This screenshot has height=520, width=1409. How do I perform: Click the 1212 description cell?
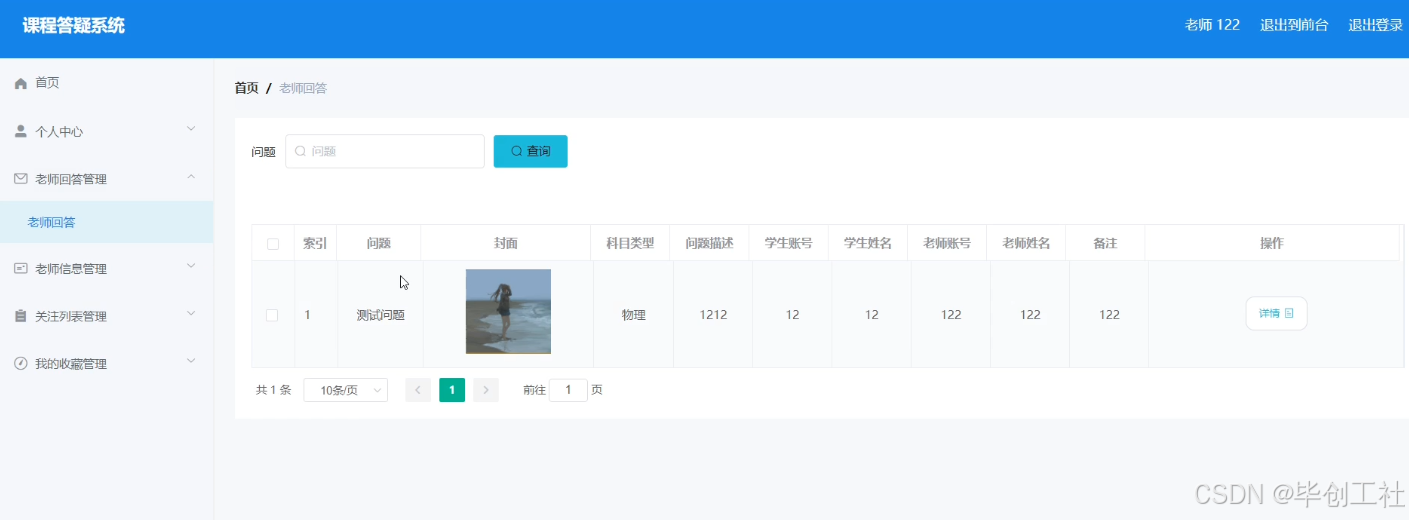pyautogui.click(x=713, y=315)
